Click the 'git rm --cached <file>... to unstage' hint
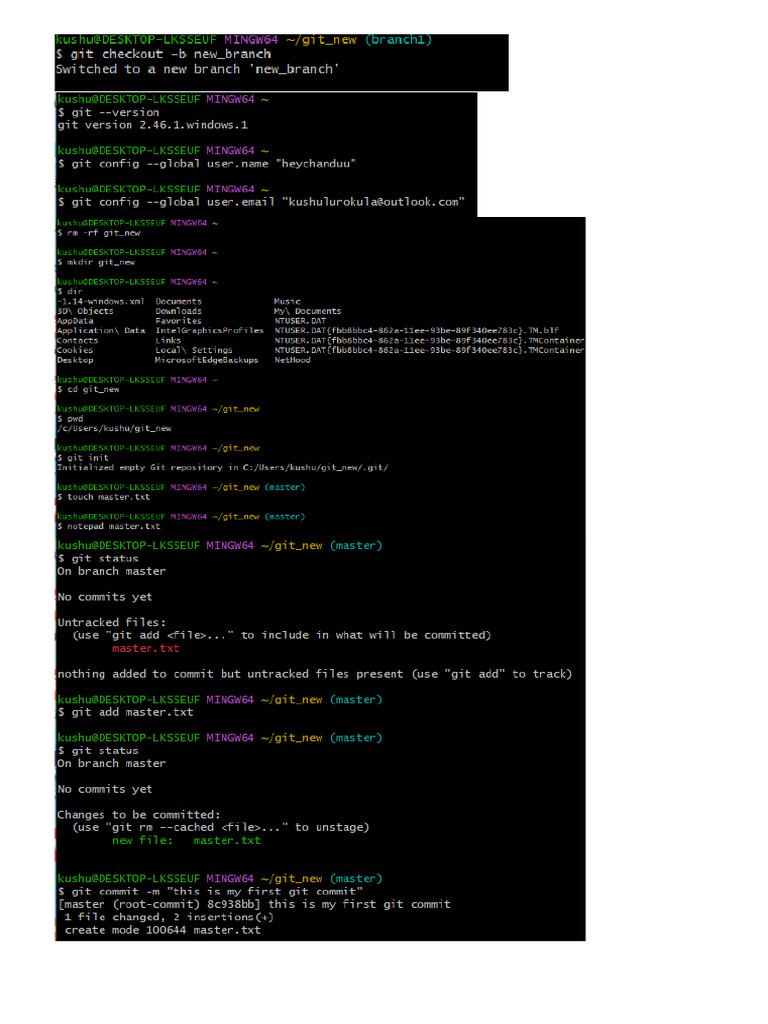This screenshot has width=768, height=1024. click(221, 827)
